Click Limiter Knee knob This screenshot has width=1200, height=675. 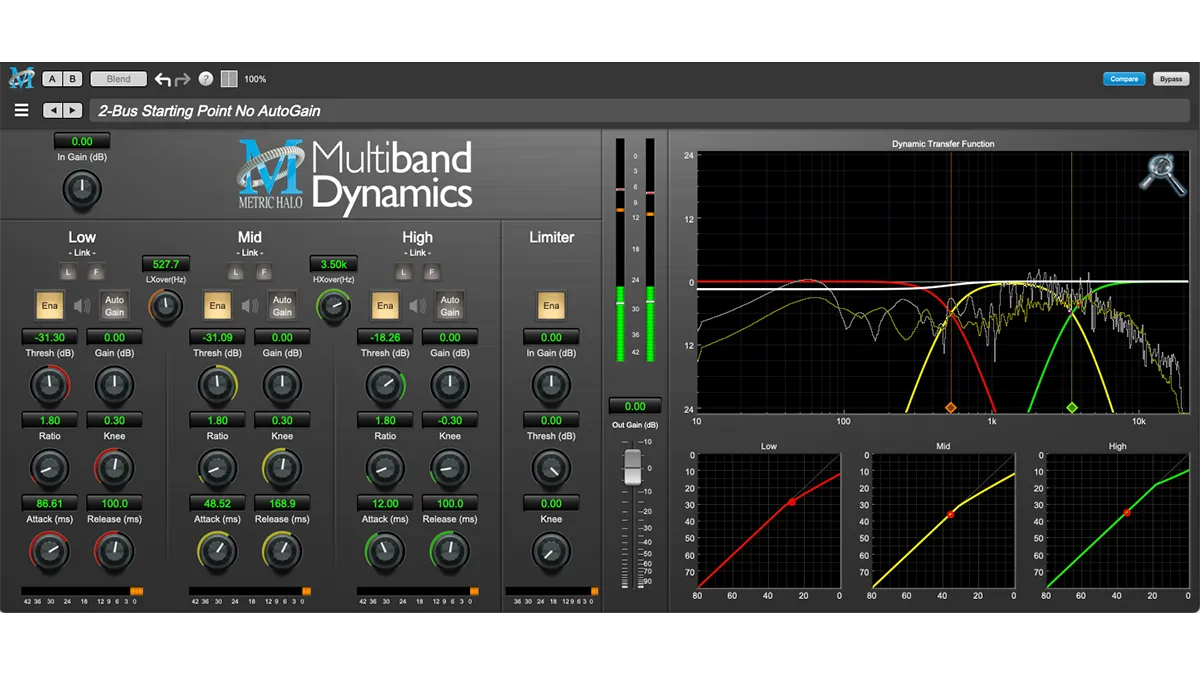pyautogui.click(x=551, y=550)
